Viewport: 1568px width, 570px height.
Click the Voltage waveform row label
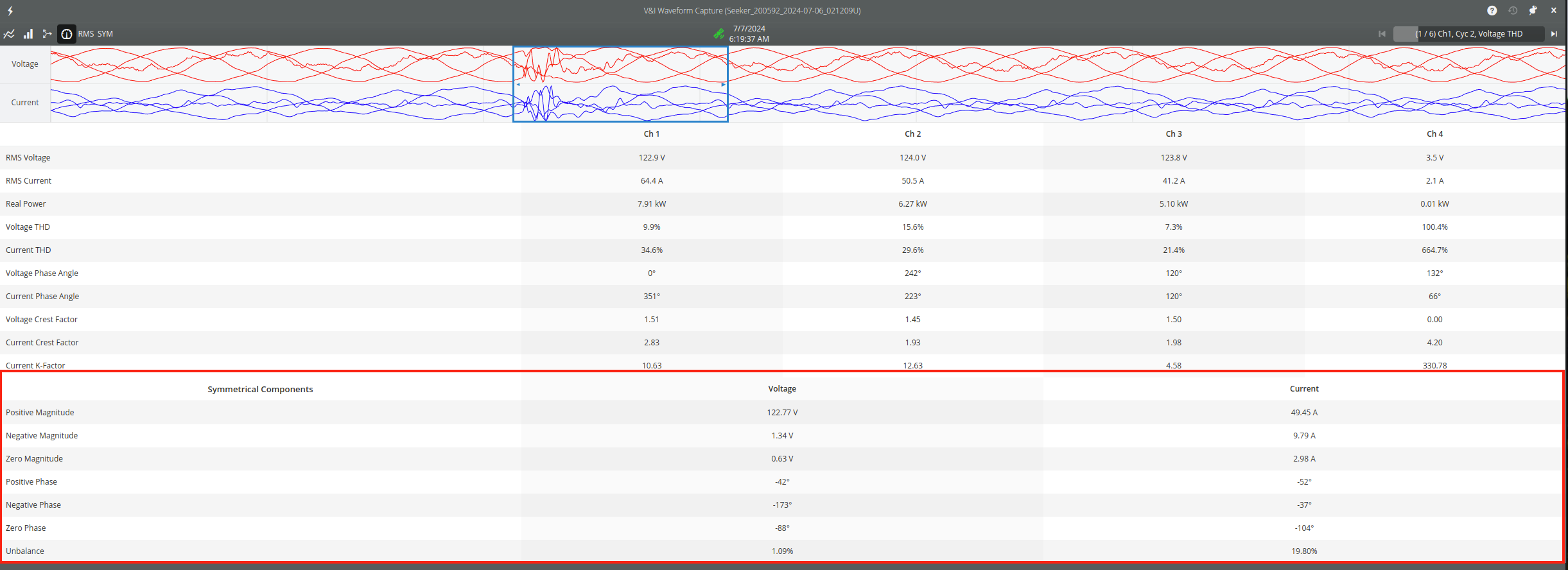click(x=25, y=64)
